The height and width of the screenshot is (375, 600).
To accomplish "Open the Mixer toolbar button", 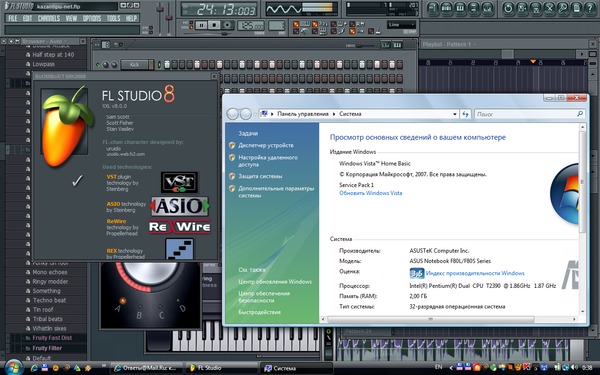I will tap(488, 9).
